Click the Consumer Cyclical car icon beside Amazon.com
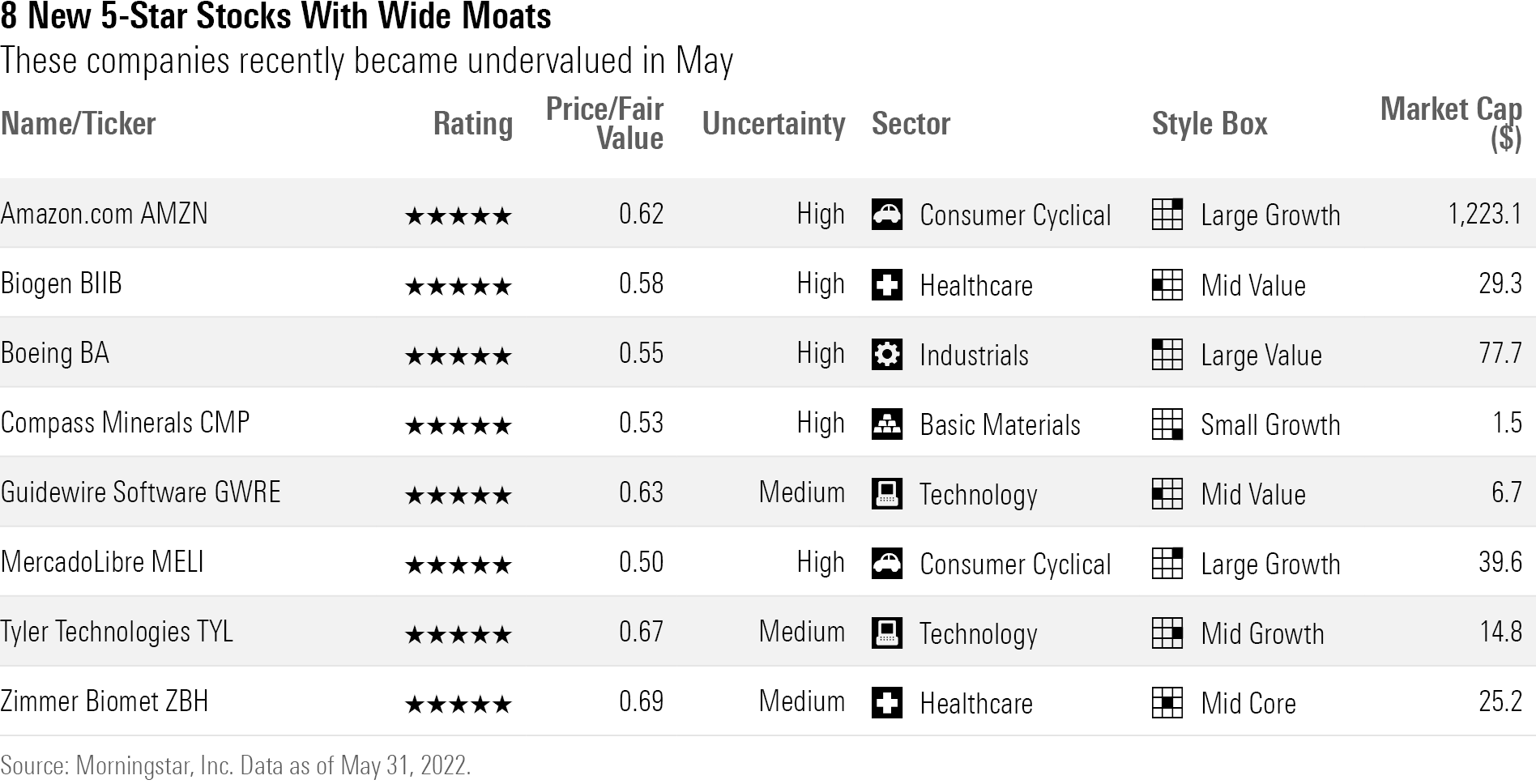Viewport: 1536px width, 784px height. coord(886,215)
